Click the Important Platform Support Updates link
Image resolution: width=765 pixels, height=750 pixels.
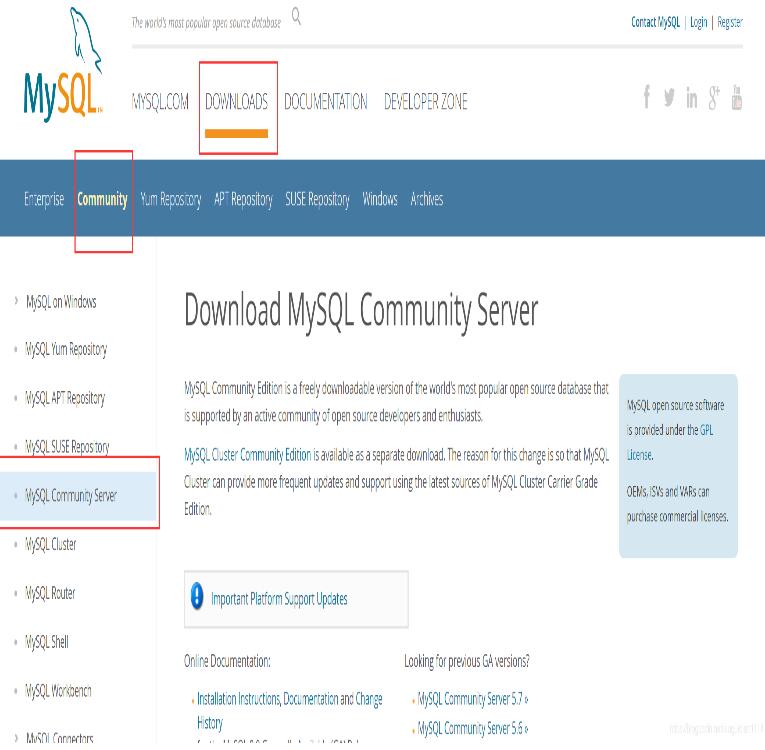point(279,599)
